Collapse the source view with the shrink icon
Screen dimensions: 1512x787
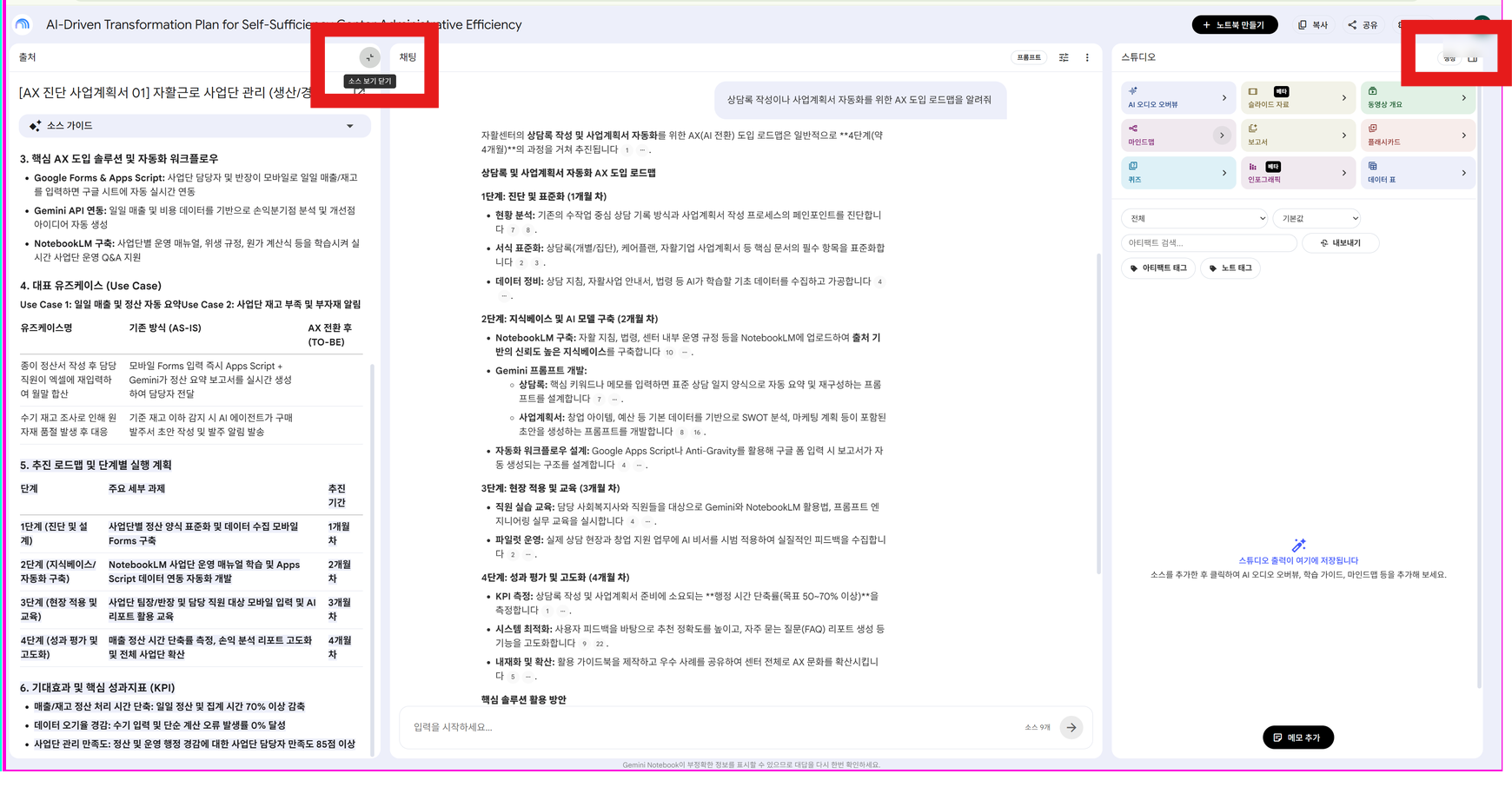pos(369,57)
